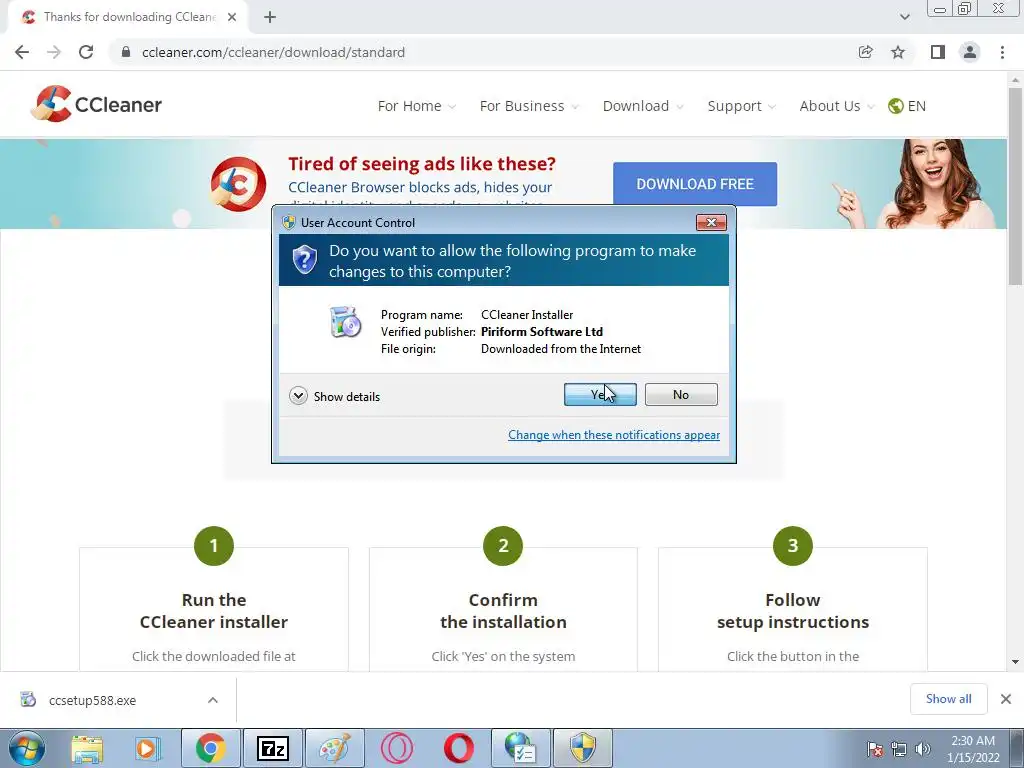The width and height of the screenshot is (1024, 768).
Task: Change language with EN globe
Action: pyautogui.click(x=906, y=106)
